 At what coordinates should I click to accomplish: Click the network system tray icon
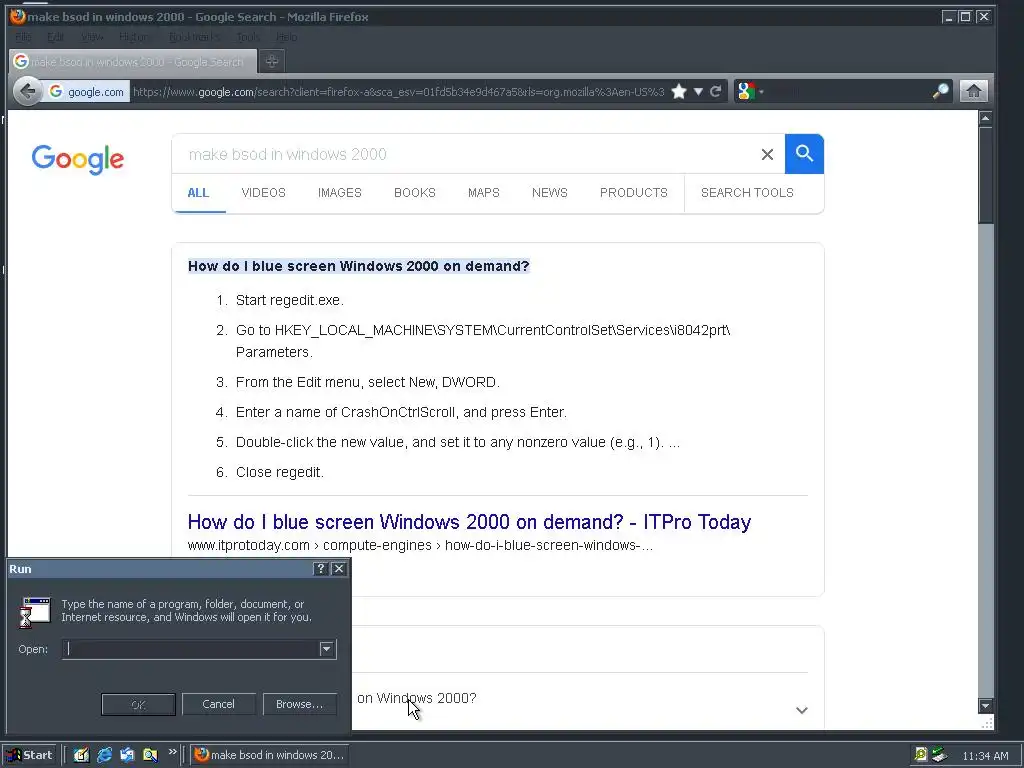(939, 755)
